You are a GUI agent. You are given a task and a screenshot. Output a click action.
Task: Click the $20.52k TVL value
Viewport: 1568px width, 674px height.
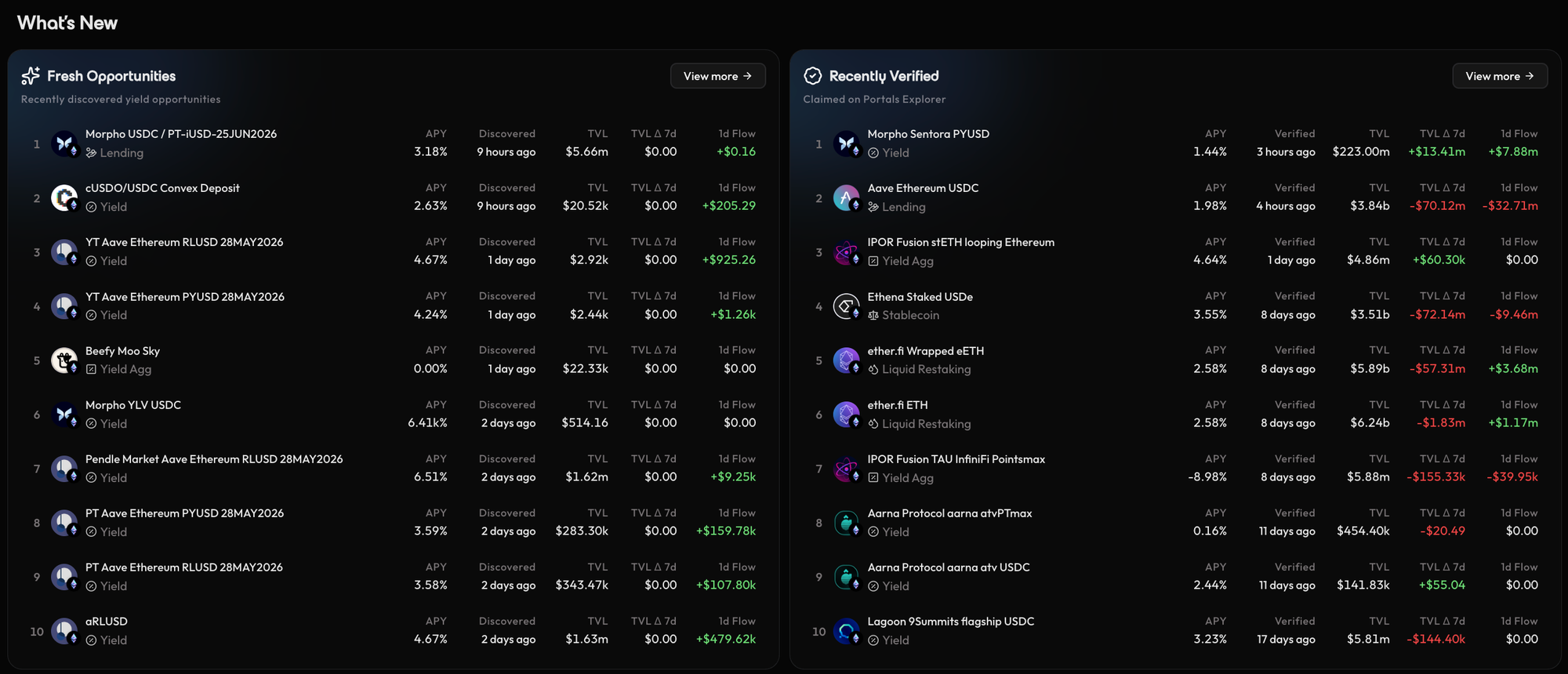[x=585, y=206]
